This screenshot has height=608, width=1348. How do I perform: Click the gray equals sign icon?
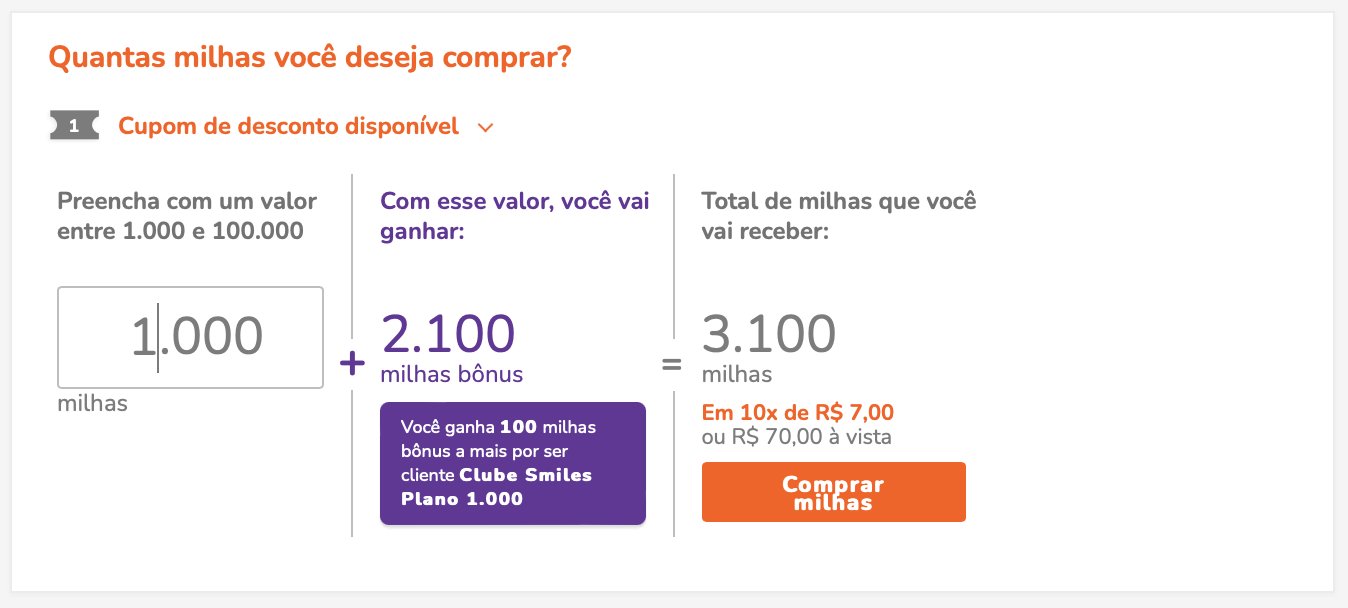click(x=672, y=364)
